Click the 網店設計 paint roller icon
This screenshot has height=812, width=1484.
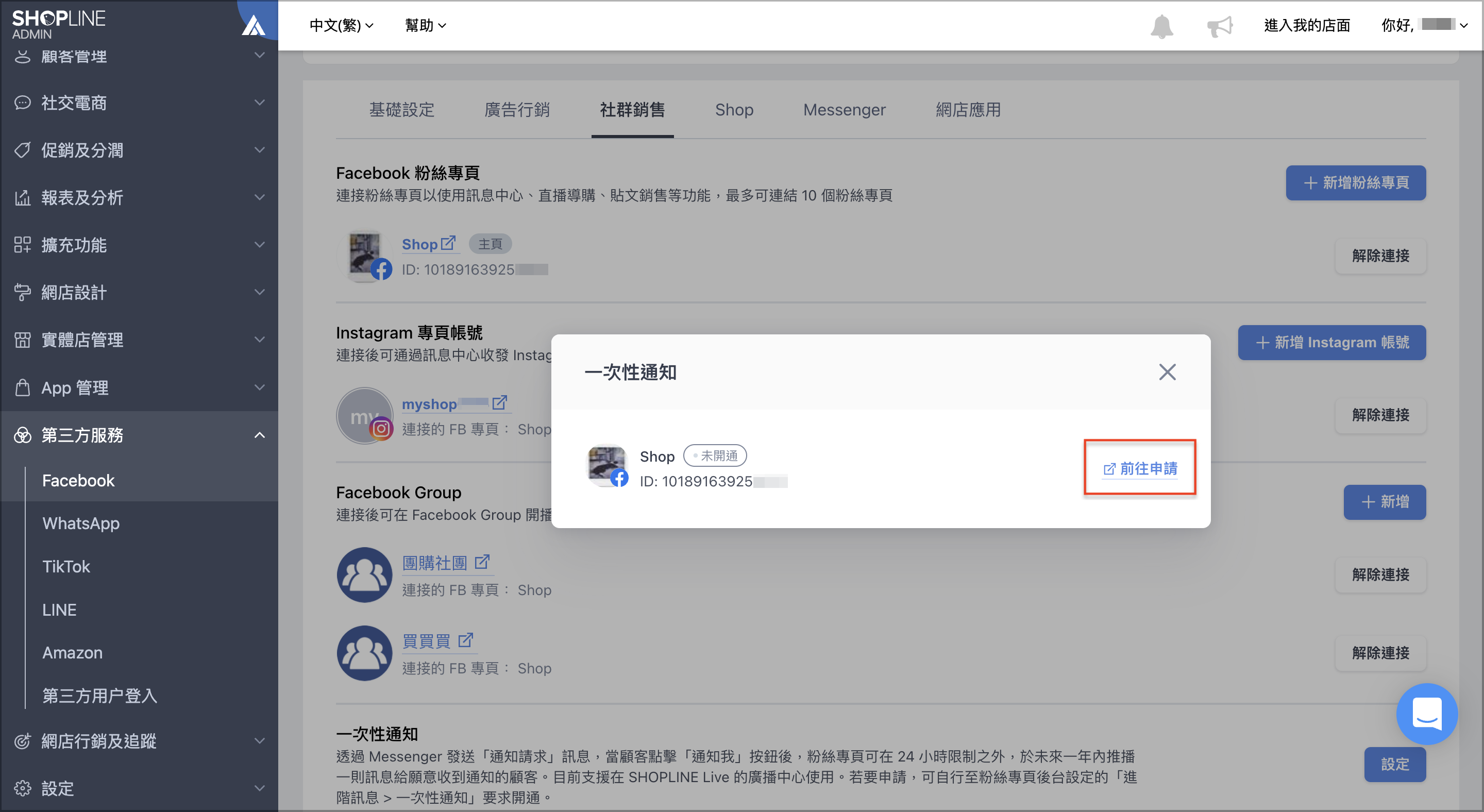click(x=23, y=292)
